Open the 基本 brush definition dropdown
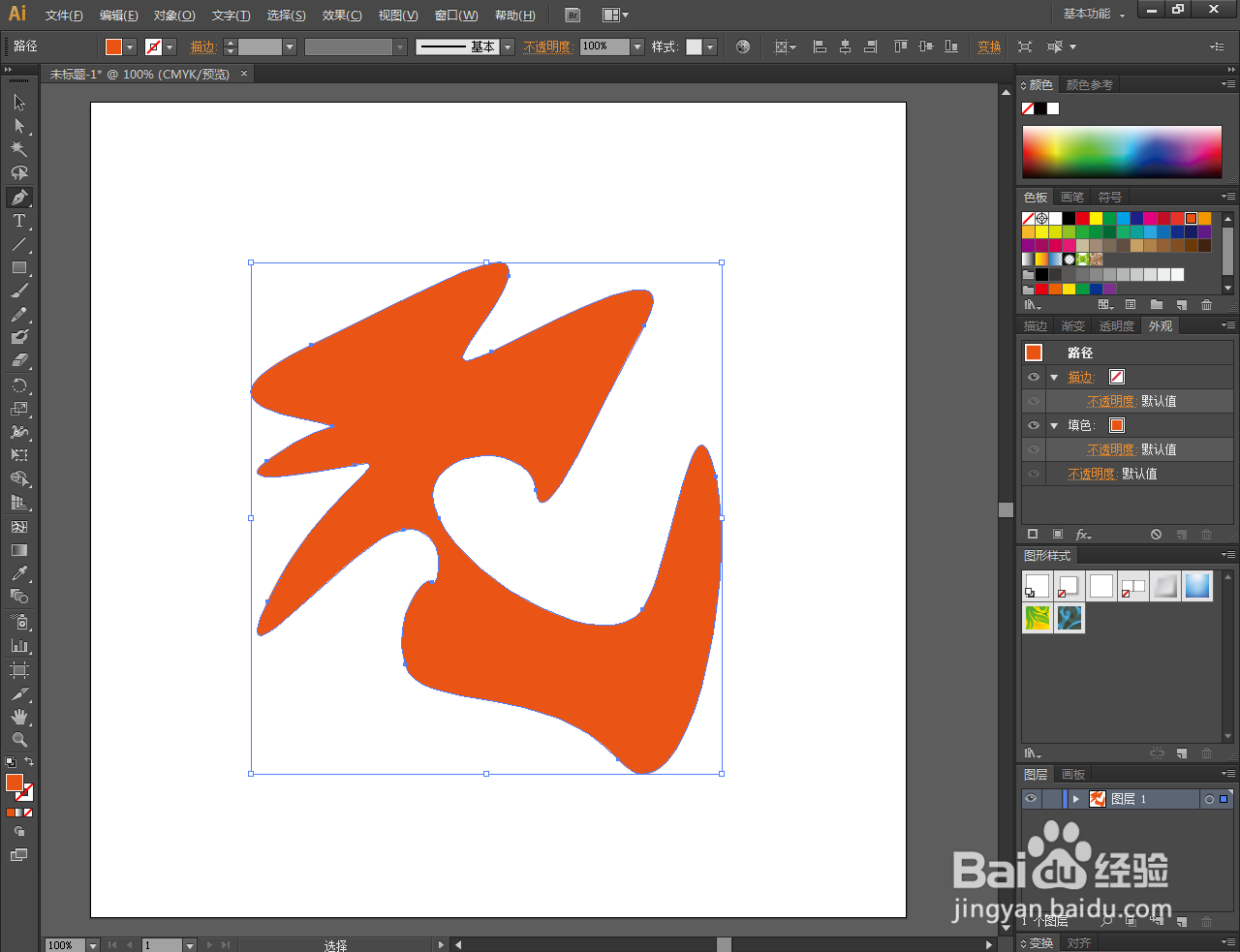This screenshot has height=952, width=1240. [507, 46]
